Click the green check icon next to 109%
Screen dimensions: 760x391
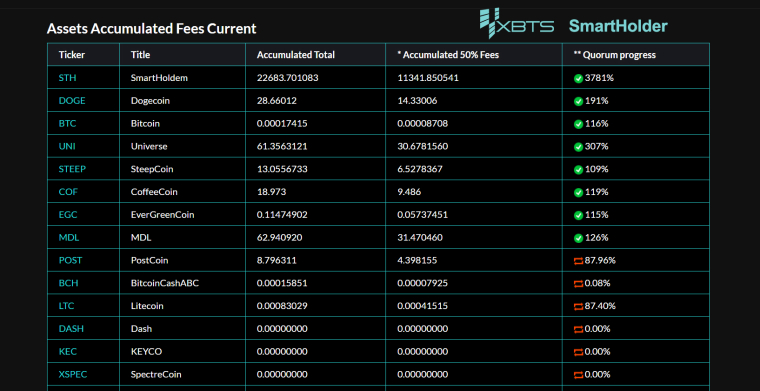click(x=578, y=170)
